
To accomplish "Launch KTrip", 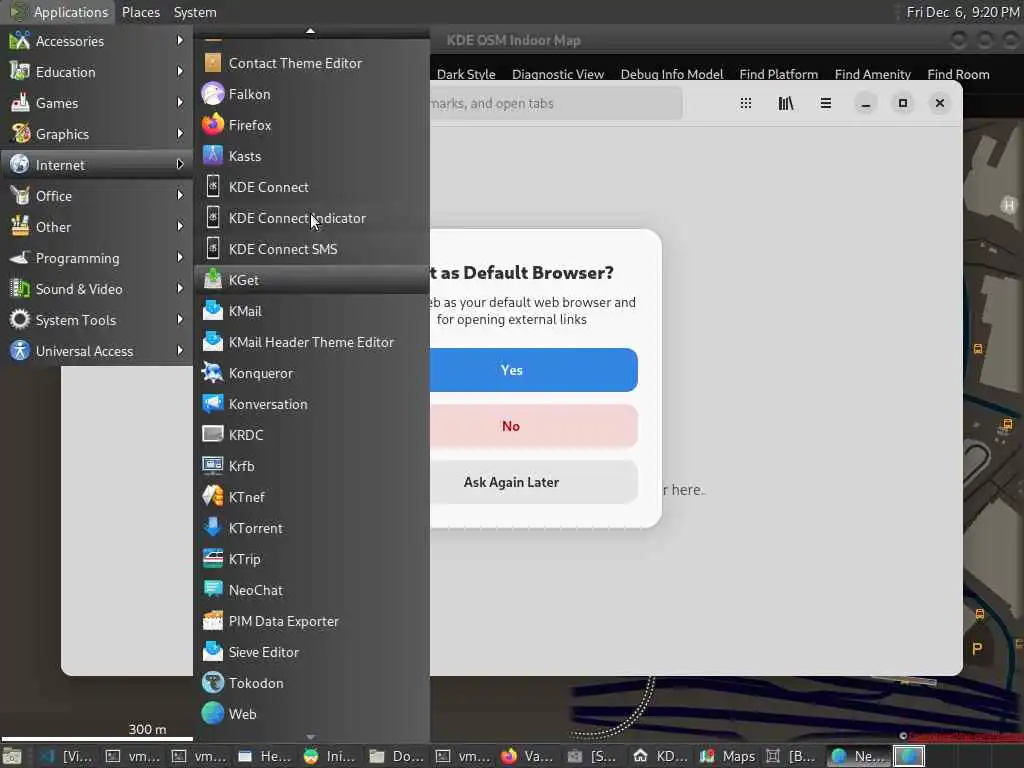I will point(312,559).
